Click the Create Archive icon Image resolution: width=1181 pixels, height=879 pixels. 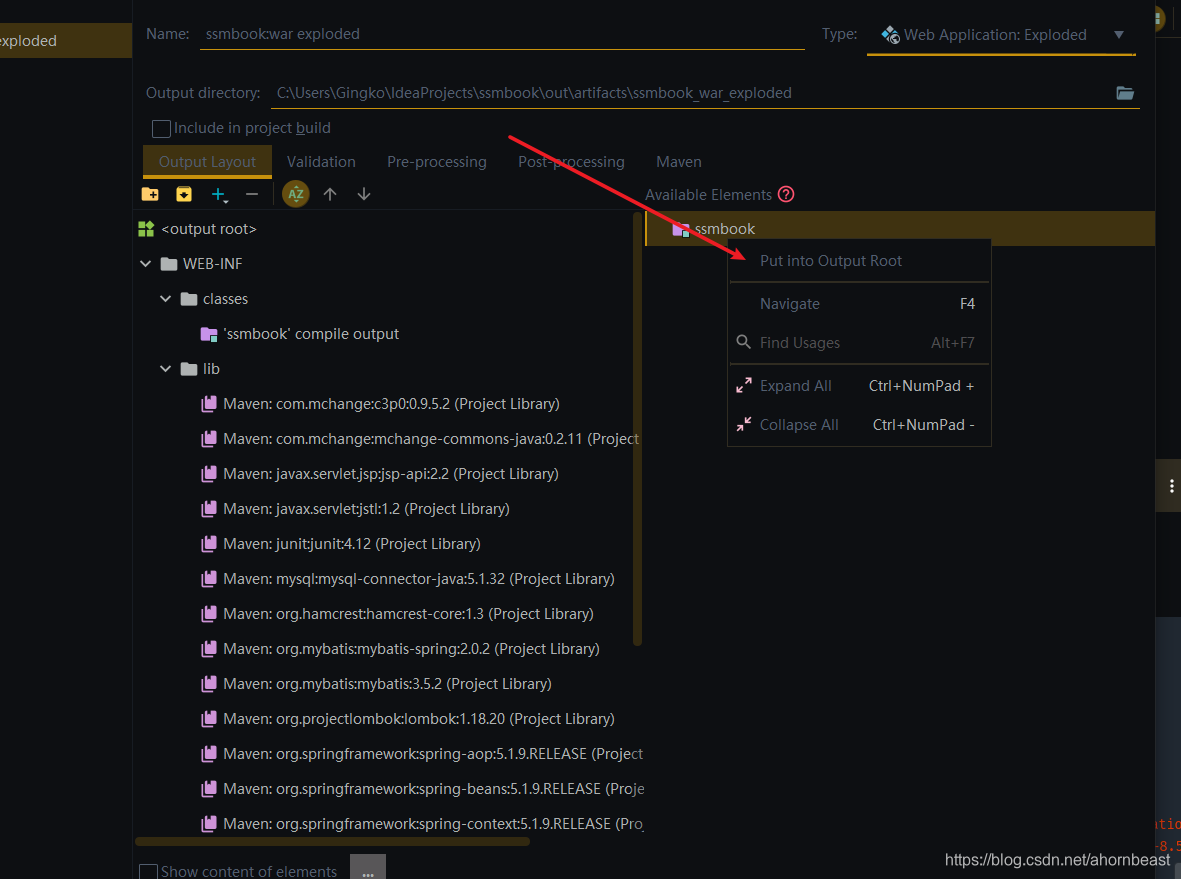point(184,193)
